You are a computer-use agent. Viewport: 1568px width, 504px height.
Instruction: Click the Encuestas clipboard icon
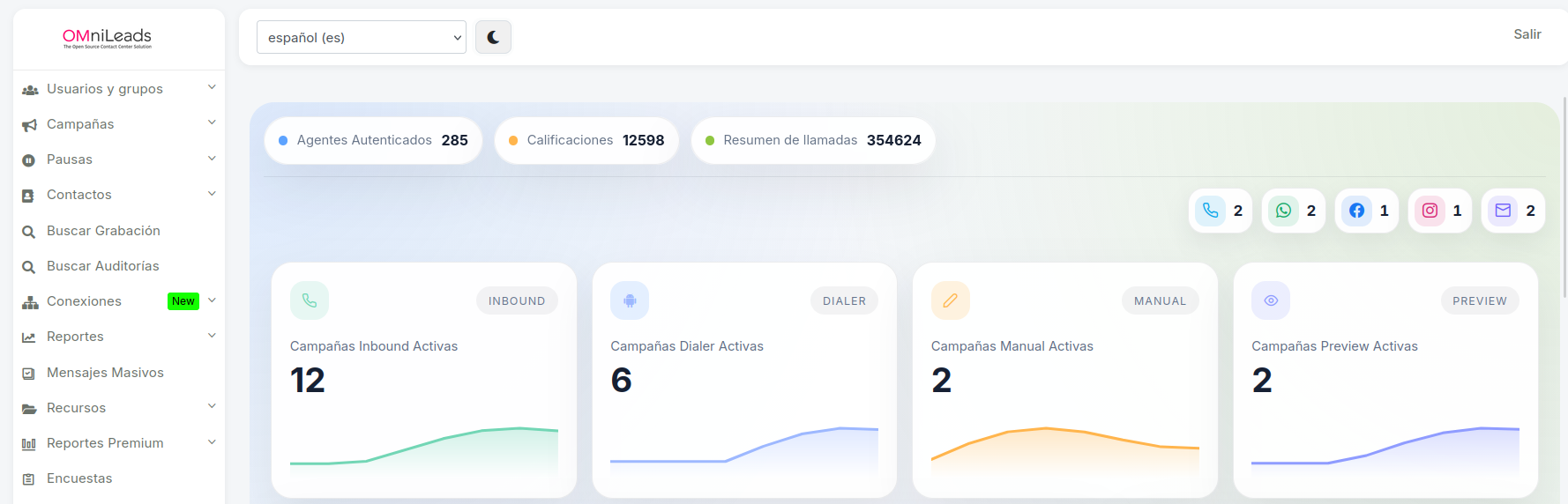[28, 479]
